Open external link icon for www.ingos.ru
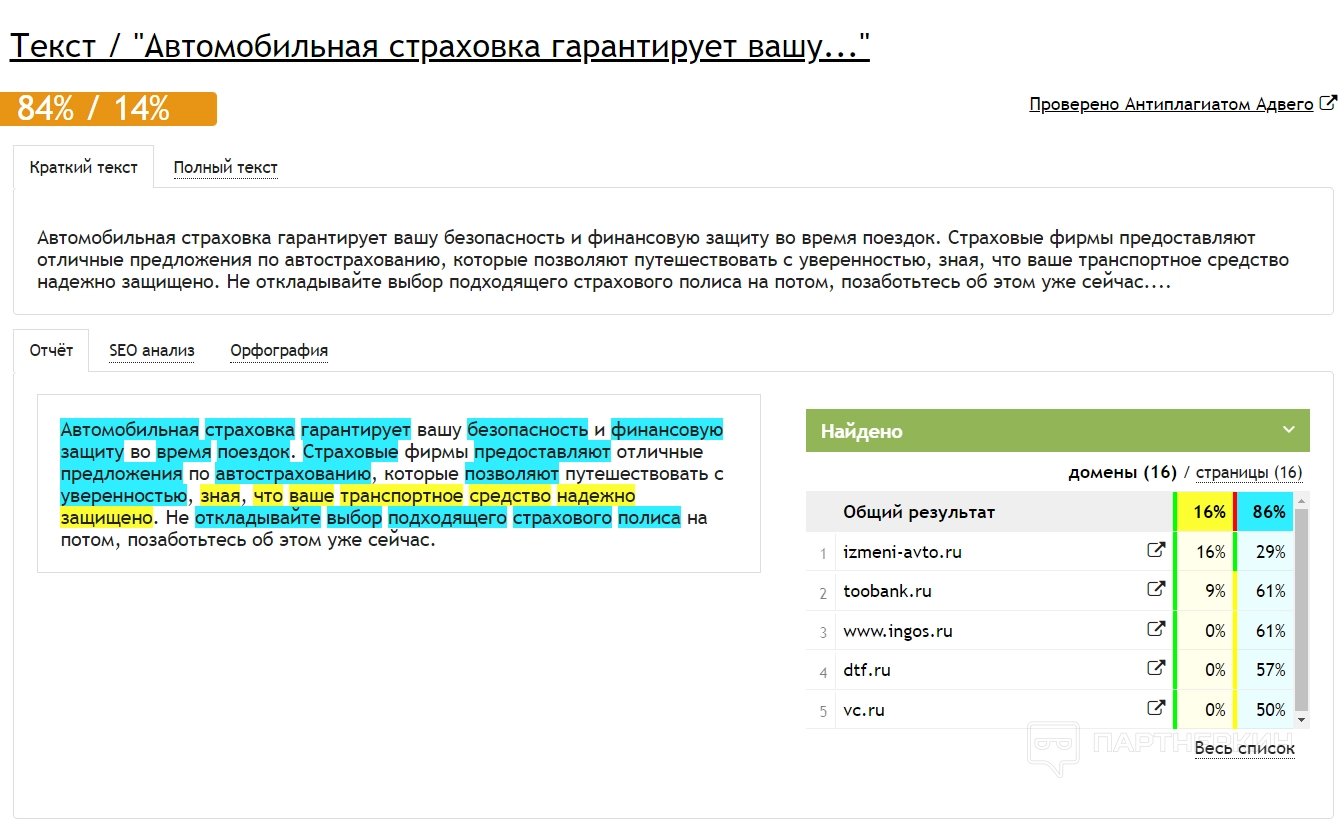 click(1156, 630)
